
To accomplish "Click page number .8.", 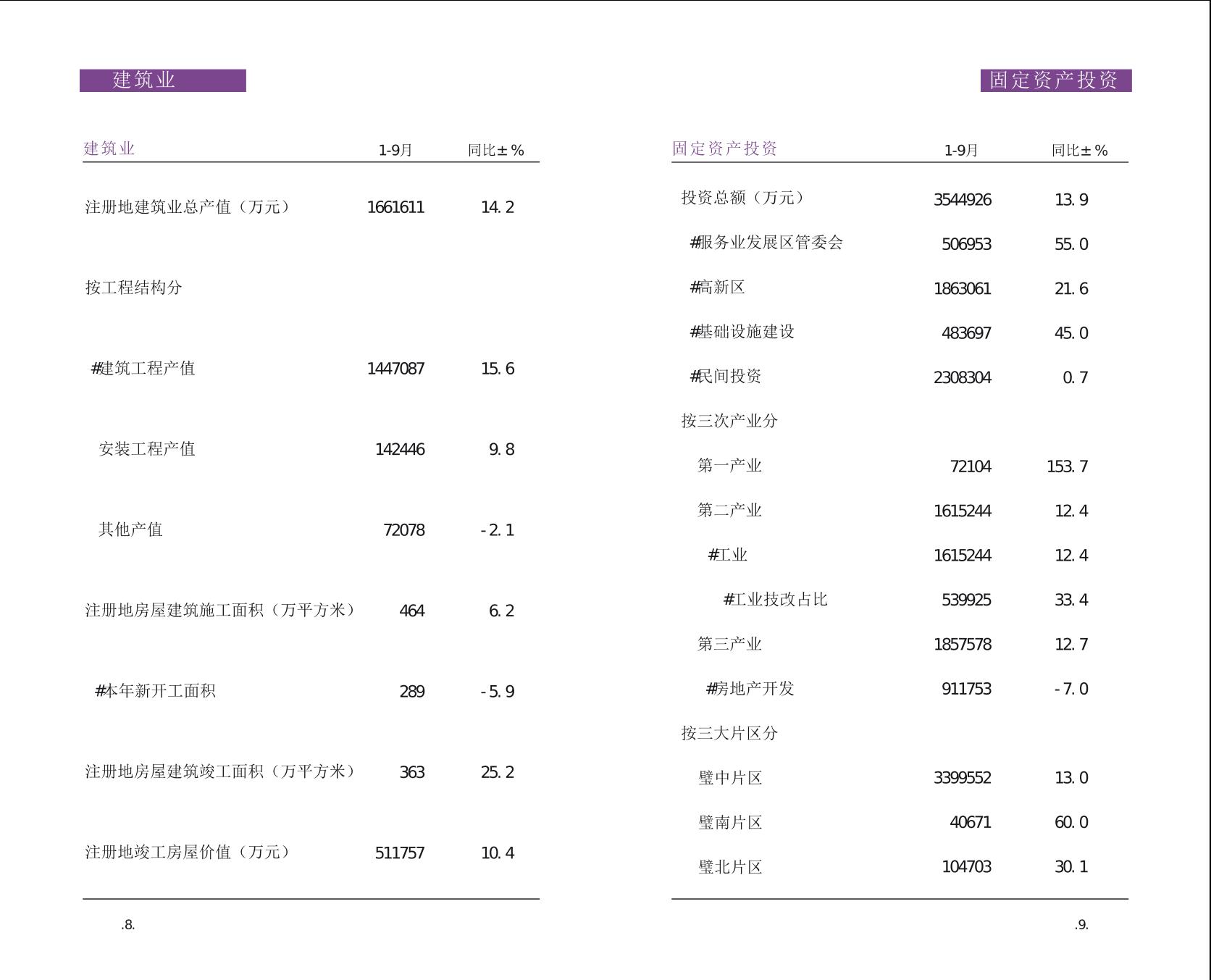I will click(x=128, y=925).
